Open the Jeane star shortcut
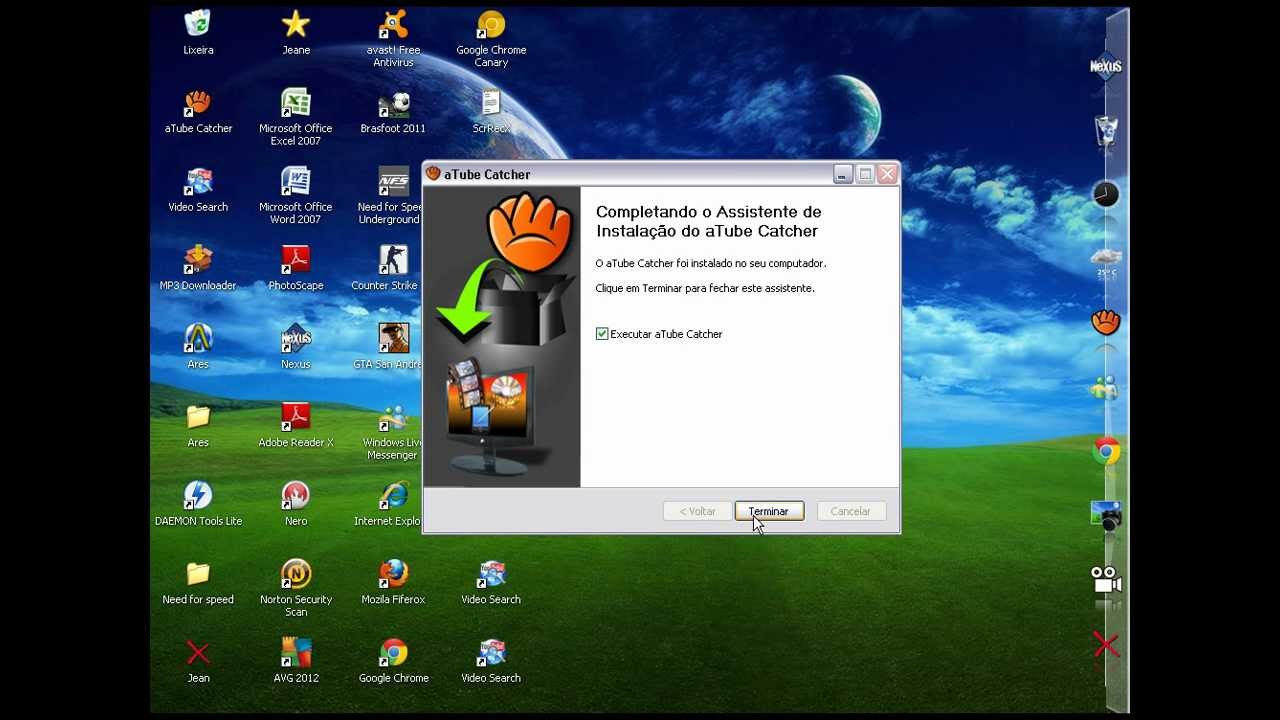1280x720 pixels. [296, 32]
